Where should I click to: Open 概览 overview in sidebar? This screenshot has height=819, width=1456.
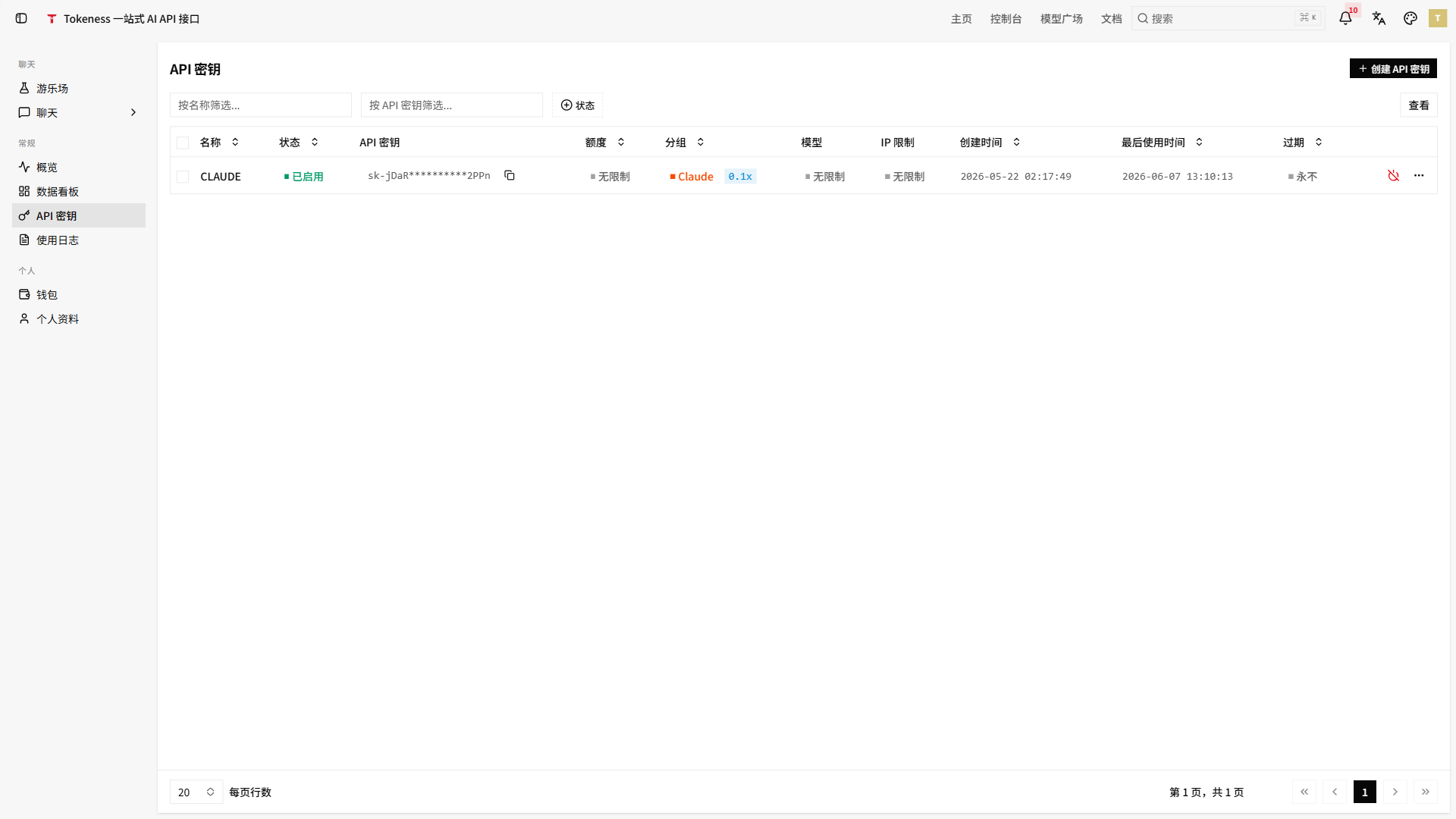coord(79,167)
